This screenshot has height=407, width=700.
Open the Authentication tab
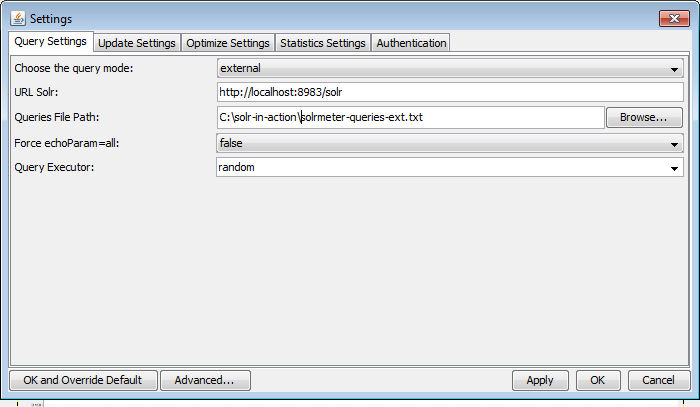click(411, 43)
